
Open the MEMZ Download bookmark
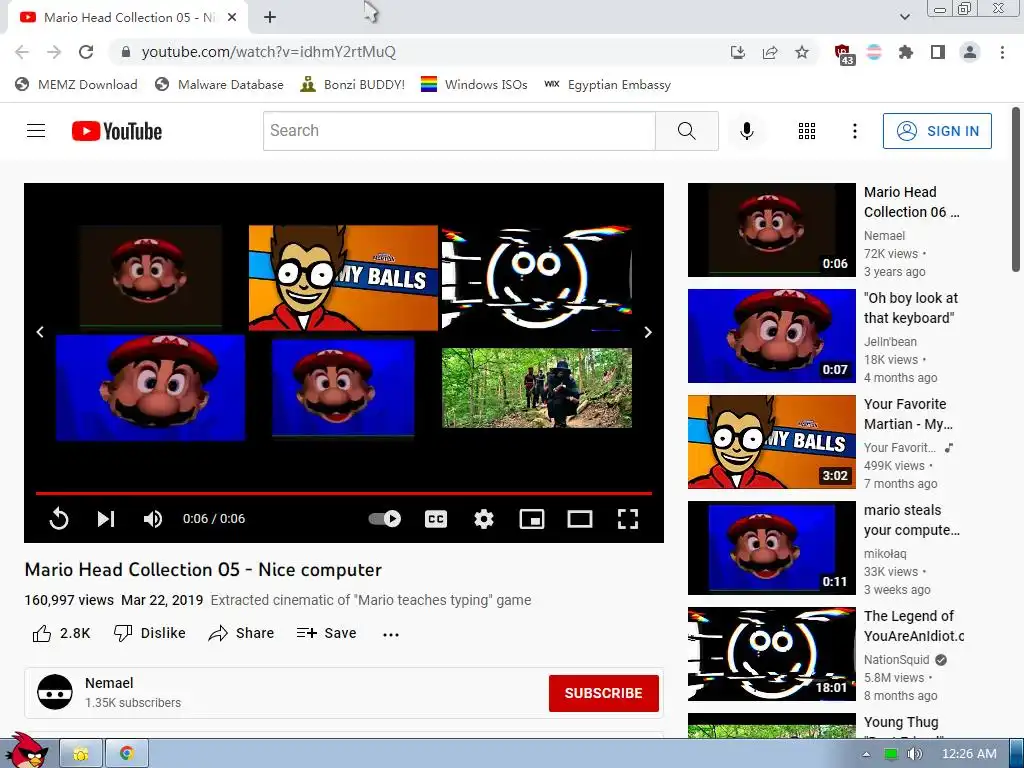tap(76, 84)
